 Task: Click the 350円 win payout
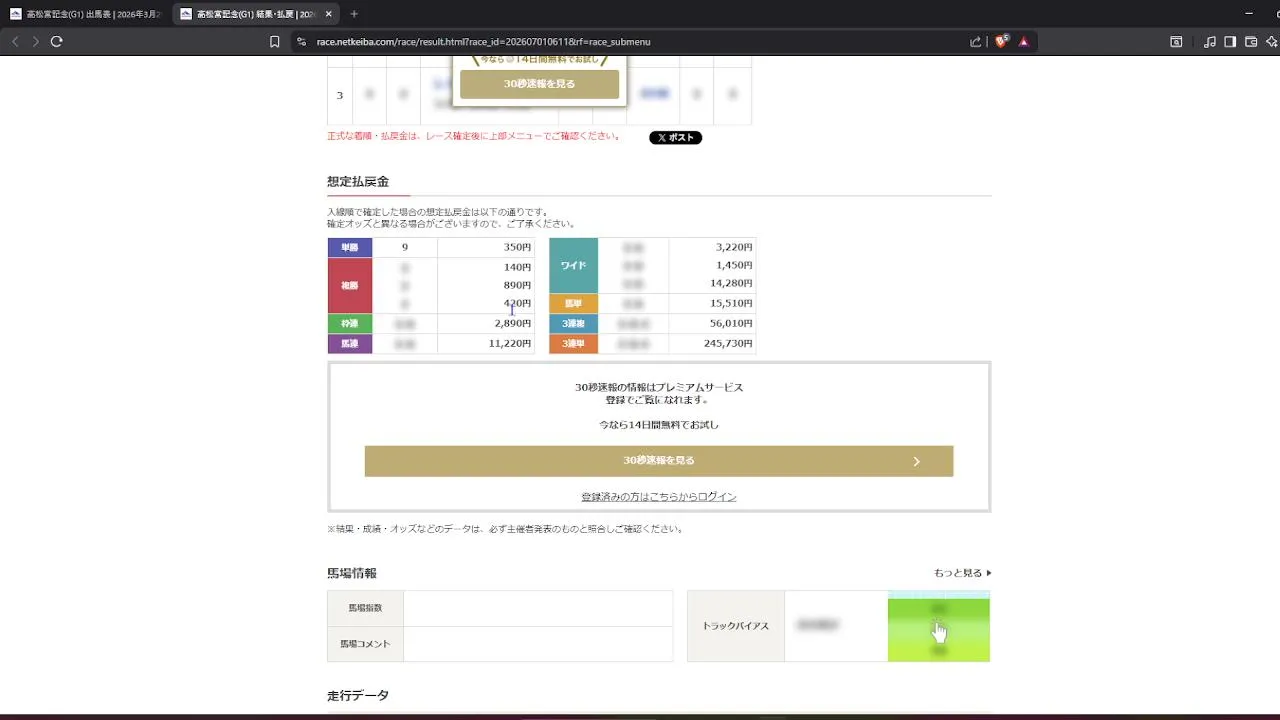click(x=517, y=247)
